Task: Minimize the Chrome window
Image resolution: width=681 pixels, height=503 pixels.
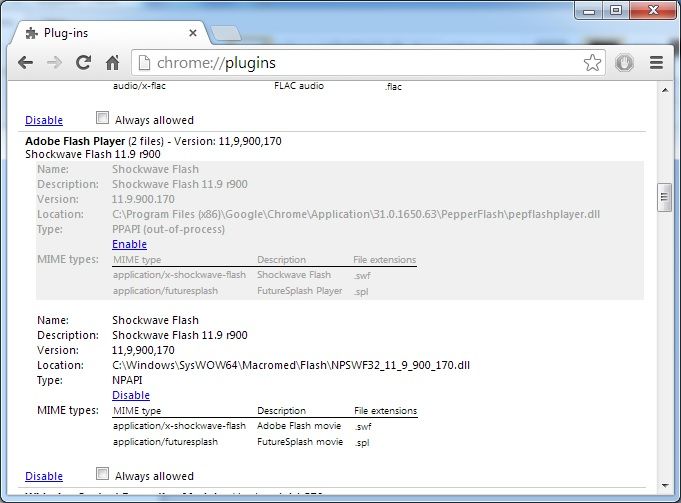Action: point(589,10)
